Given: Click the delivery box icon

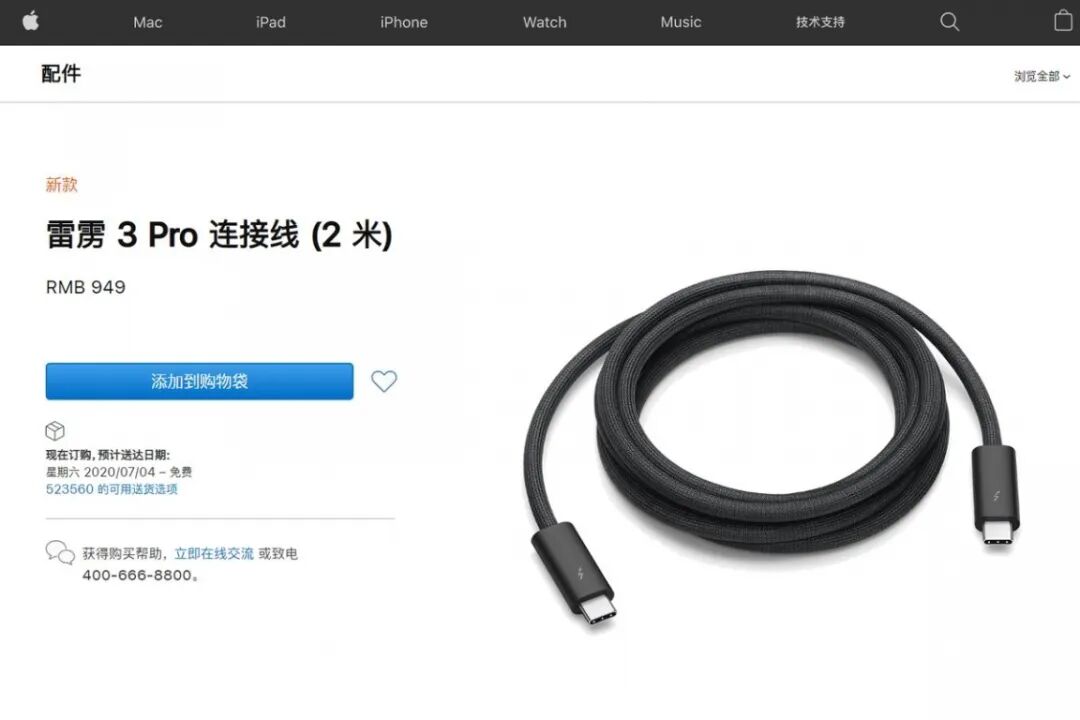Looking at the screenshot, I should point(55,431).
